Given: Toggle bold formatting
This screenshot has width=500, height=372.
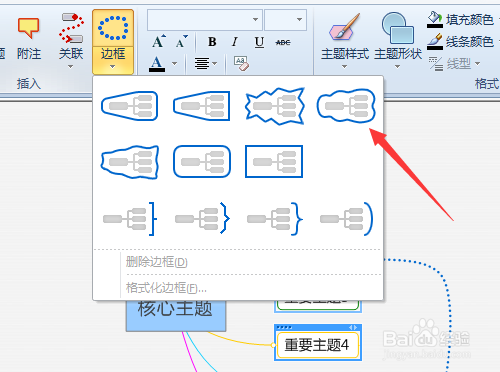Looking at the screenshot, I should coord(212,42).
